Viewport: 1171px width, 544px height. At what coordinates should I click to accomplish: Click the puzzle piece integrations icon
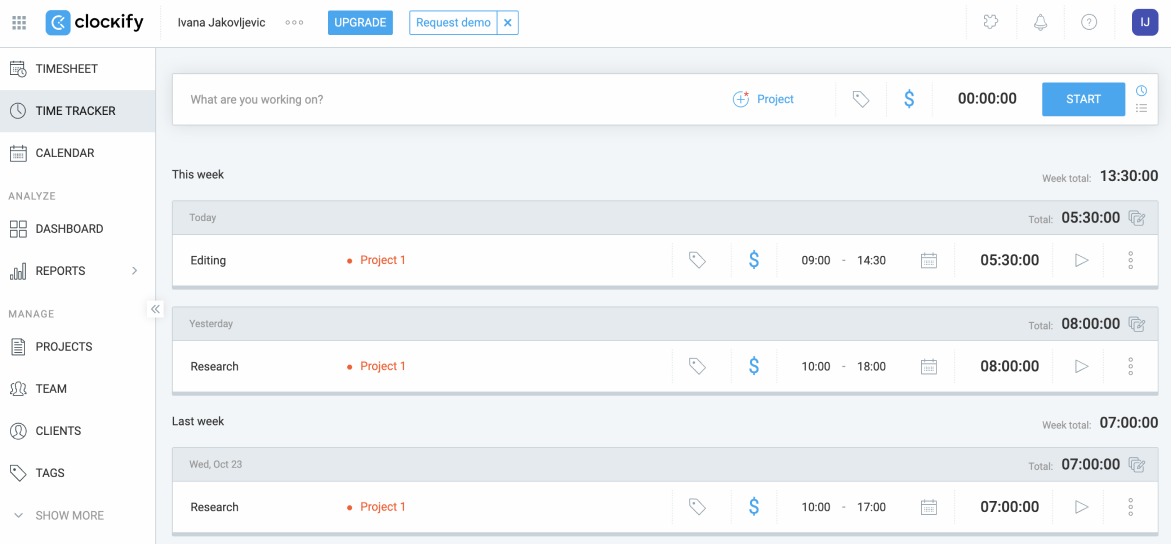tap(991, 23)
